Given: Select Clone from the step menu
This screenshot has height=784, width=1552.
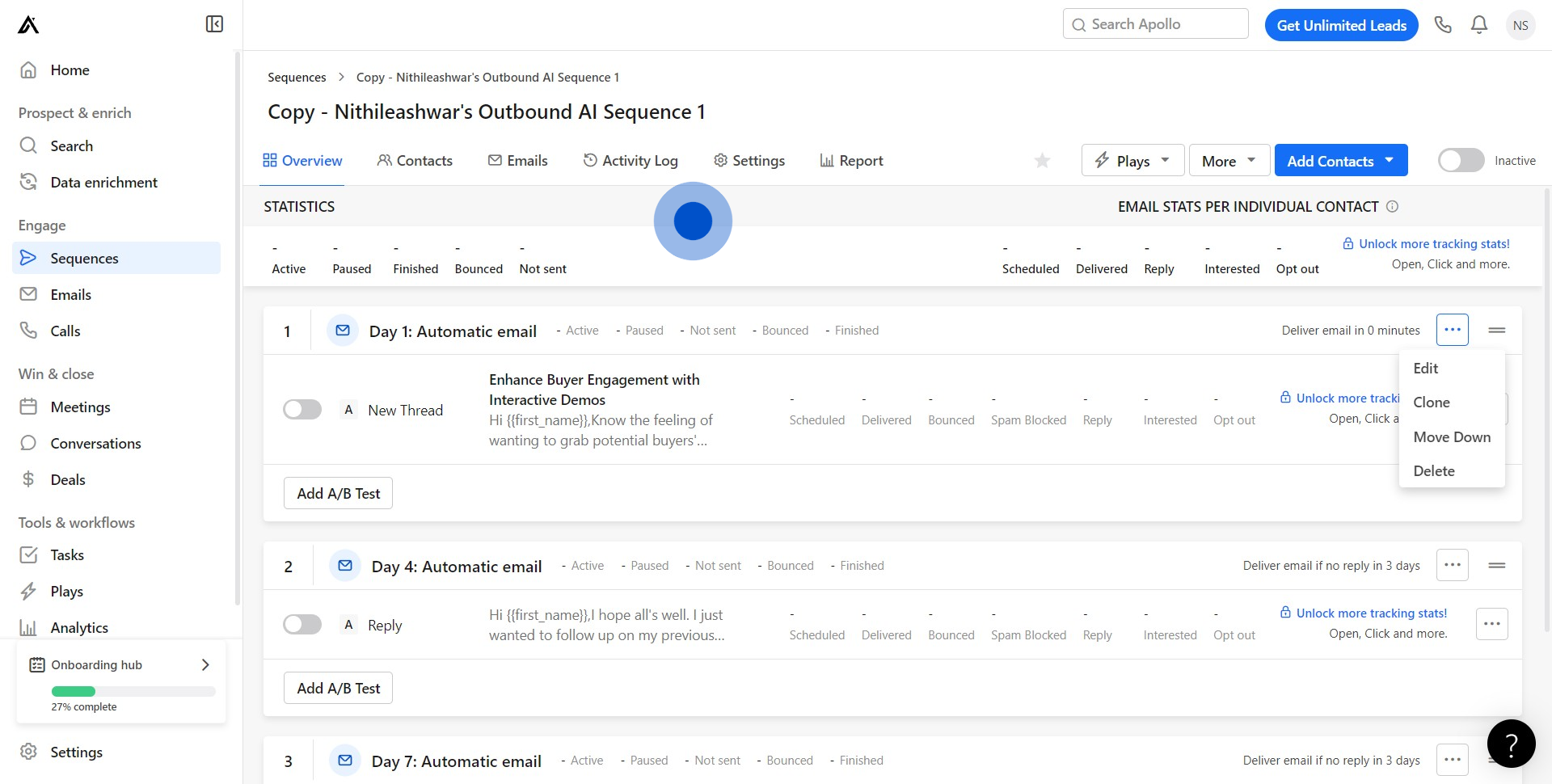Looking at the screenshot, I should click(1431, 403).
